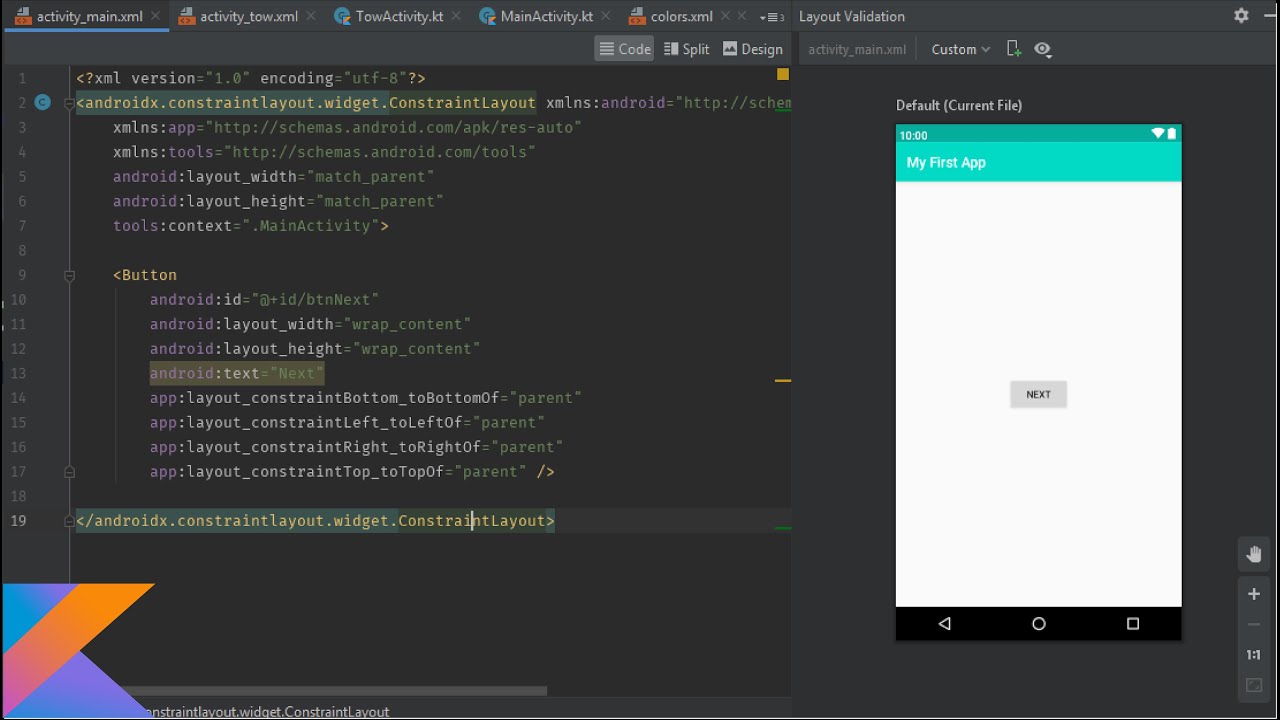Collapse the ConstraintLayout fold on line 2
Screen dimensions: 1280x720
[x=68, y=102]
